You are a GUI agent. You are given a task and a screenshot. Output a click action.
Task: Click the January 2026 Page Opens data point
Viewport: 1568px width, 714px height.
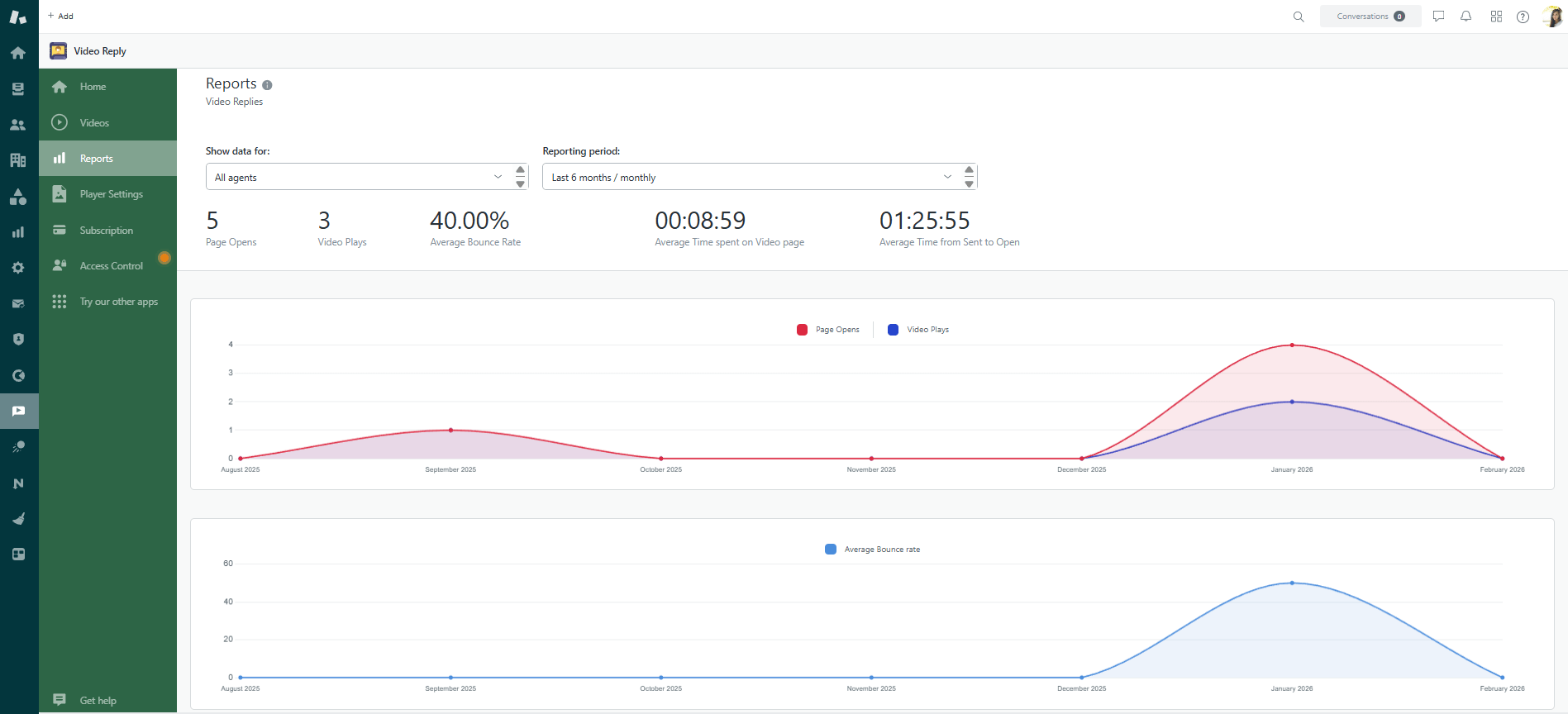click(x=1292, y=345)
